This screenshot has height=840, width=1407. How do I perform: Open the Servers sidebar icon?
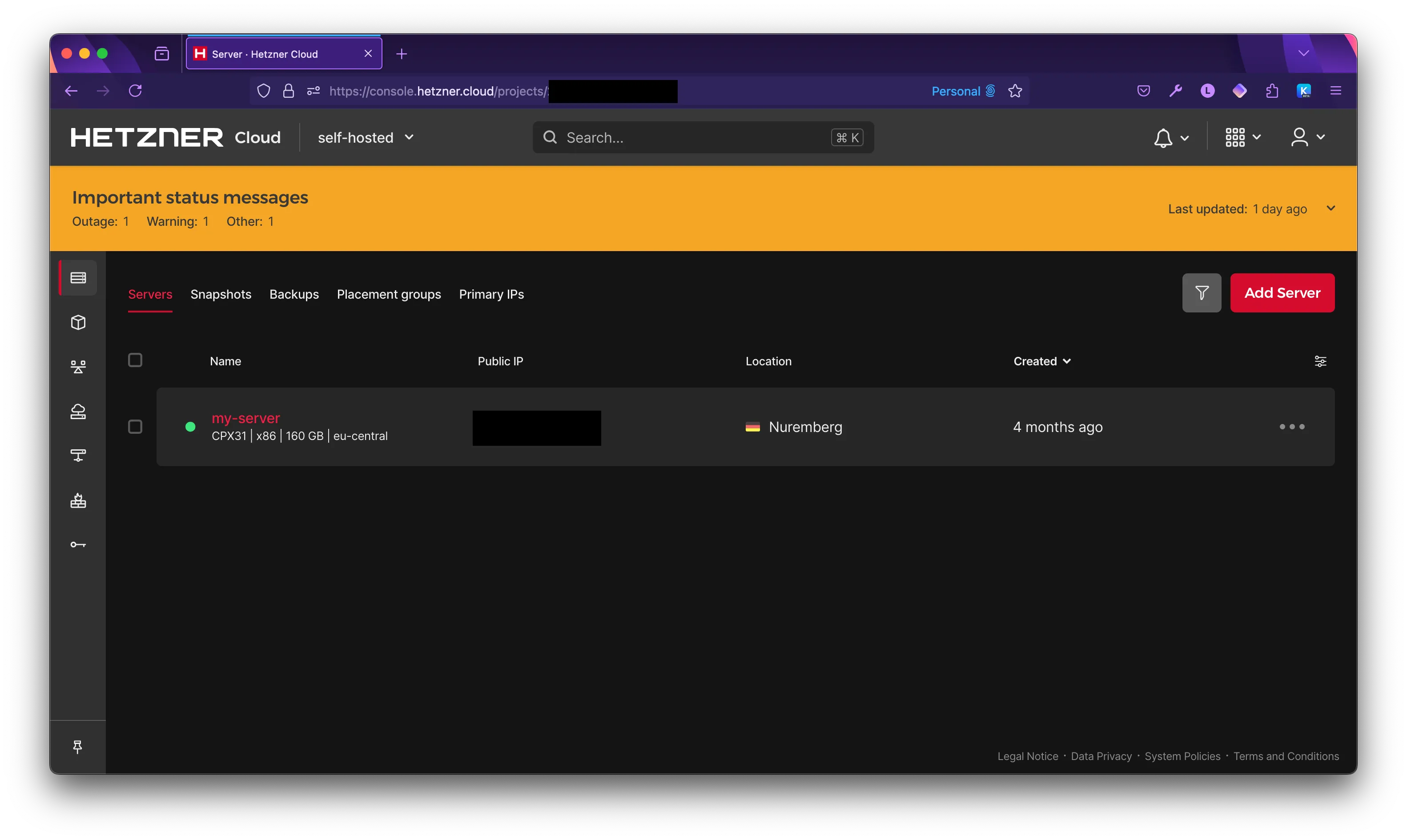click(78, 277)
